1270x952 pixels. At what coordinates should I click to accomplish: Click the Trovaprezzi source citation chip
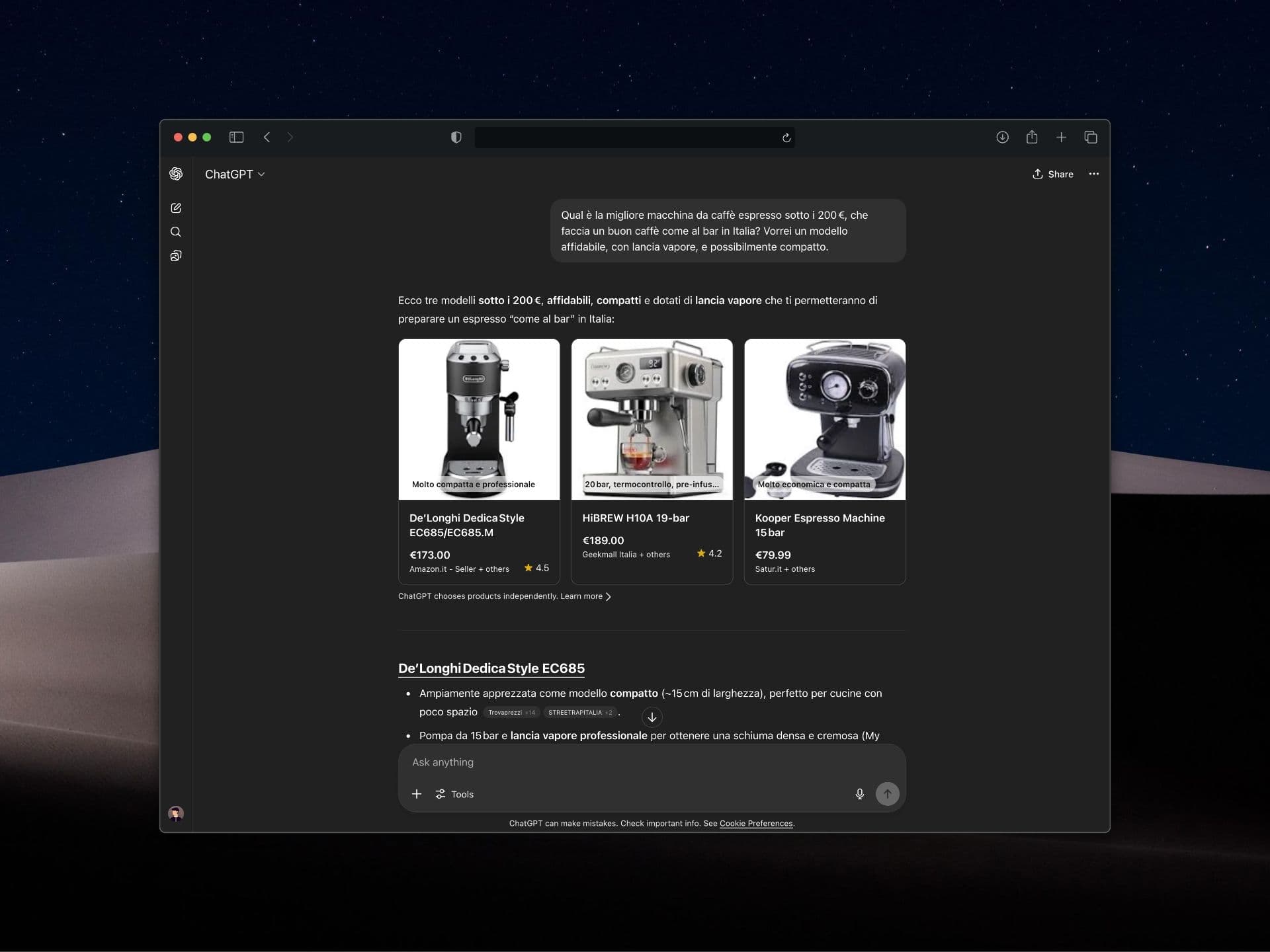[x=511, y=713]
